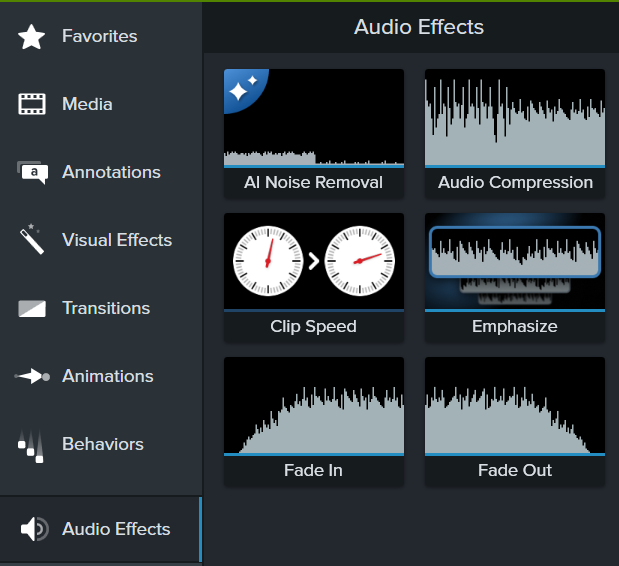This screenshot has width=619, height=566.
Task: Click the Audio Compression caption text
Action: tap(515, 183)
